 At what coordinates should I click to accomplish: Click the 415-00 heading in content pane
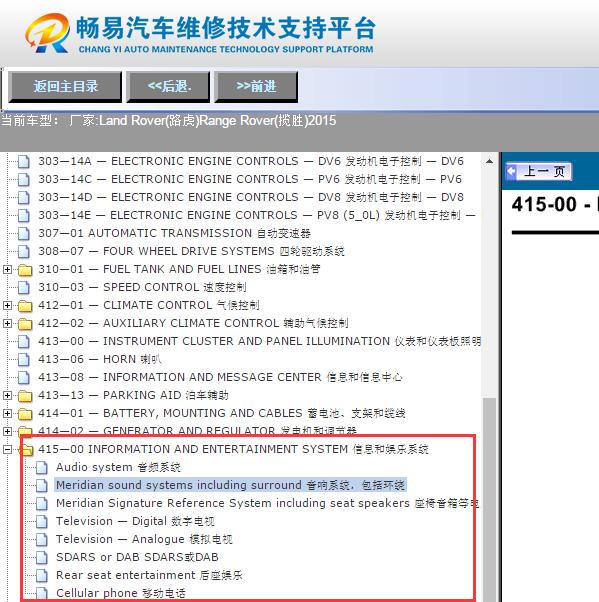pos(555,205)
